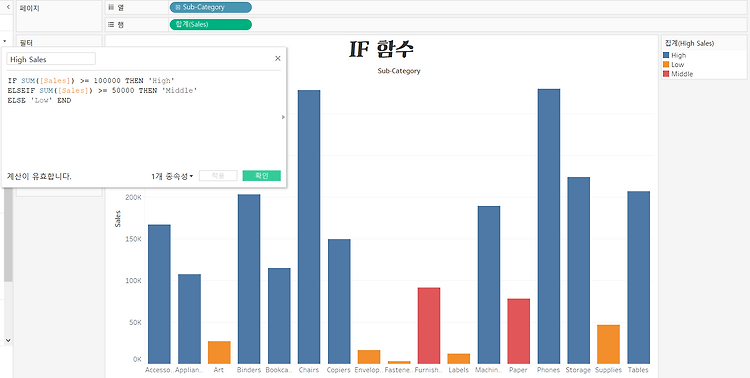Viewport: 750px width, 378px height.
Task: Click the Labels axis label
Action: (459, 370)
